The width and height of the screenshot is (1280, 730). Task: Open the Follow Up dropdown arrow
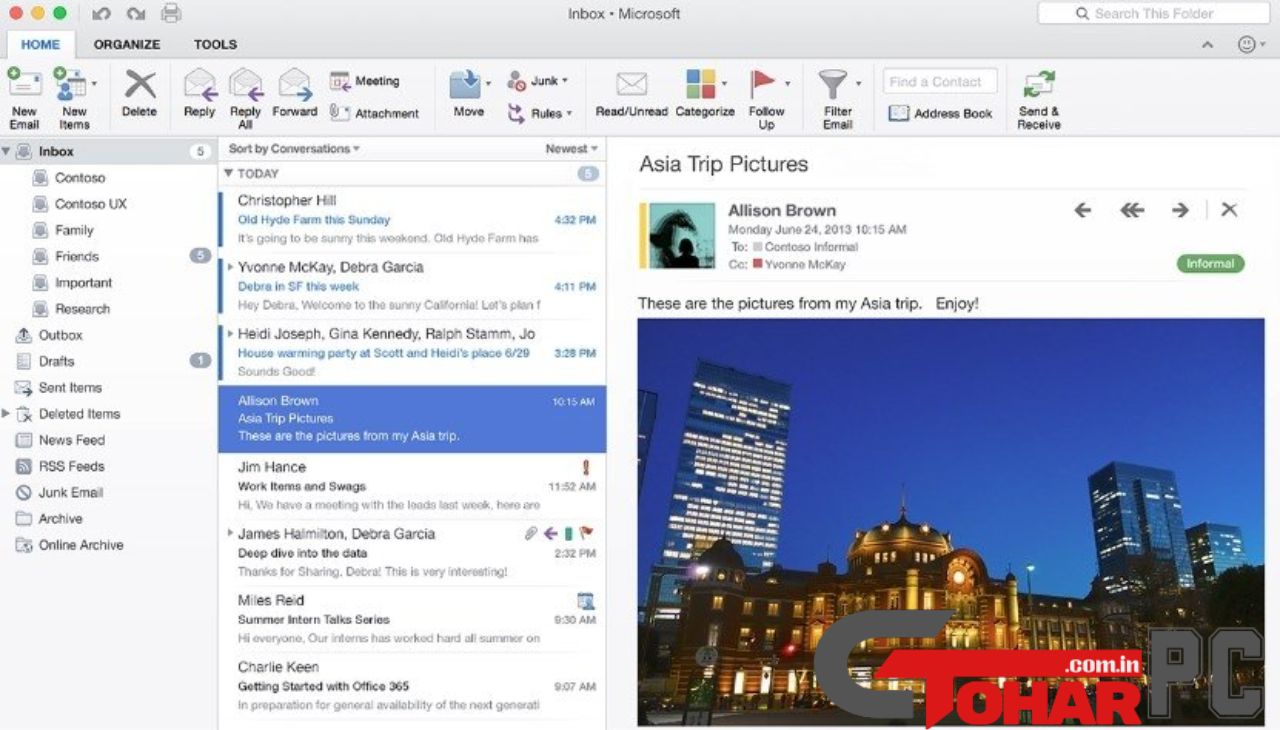788,83
